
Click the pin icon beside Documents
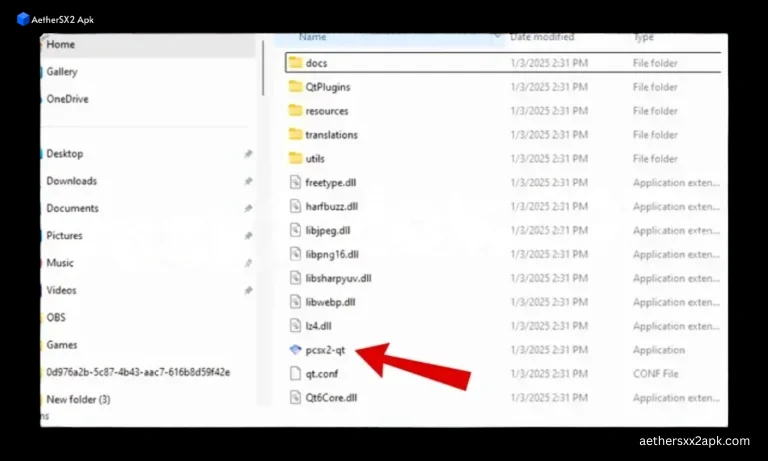coord(248,208)
